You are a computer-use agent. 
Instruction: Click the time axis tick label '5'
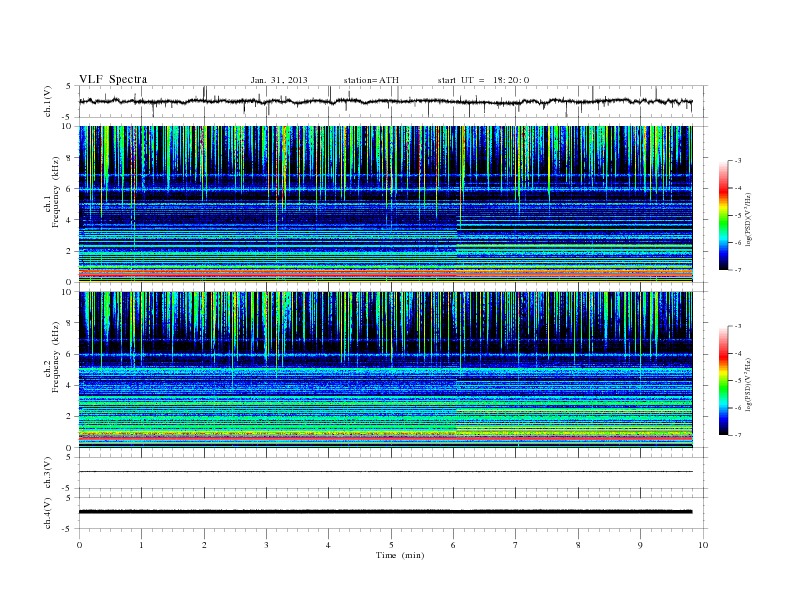coord(391,545)
